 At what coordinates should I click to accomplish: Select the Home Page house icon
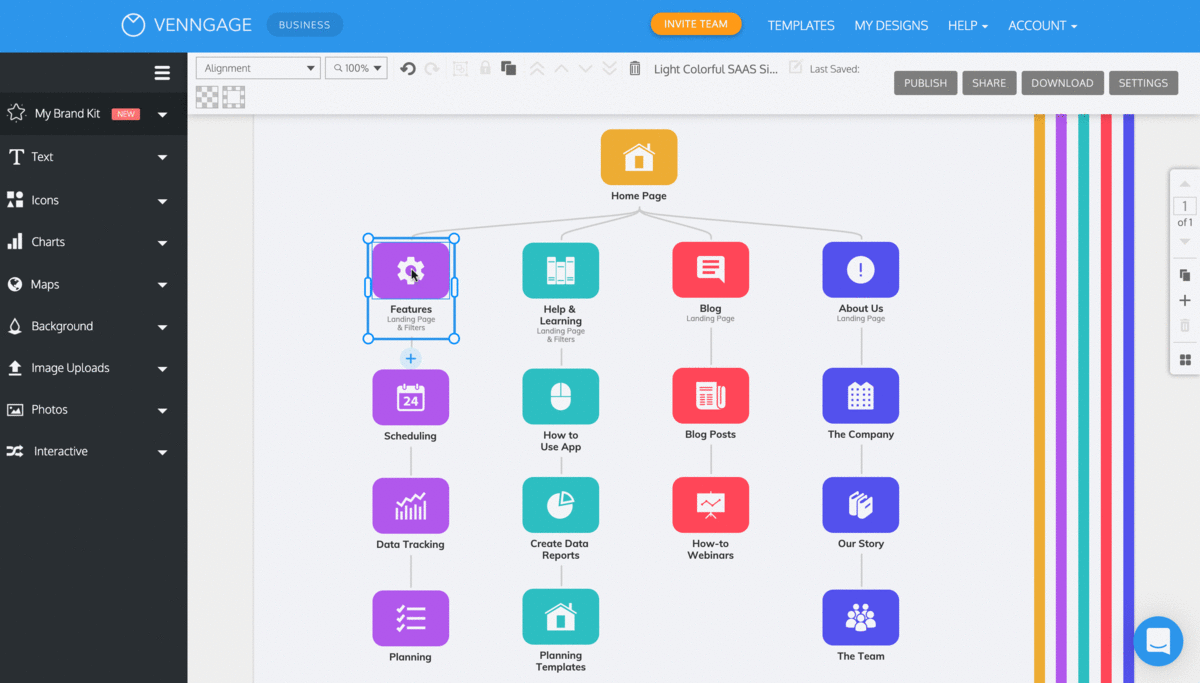639,157
